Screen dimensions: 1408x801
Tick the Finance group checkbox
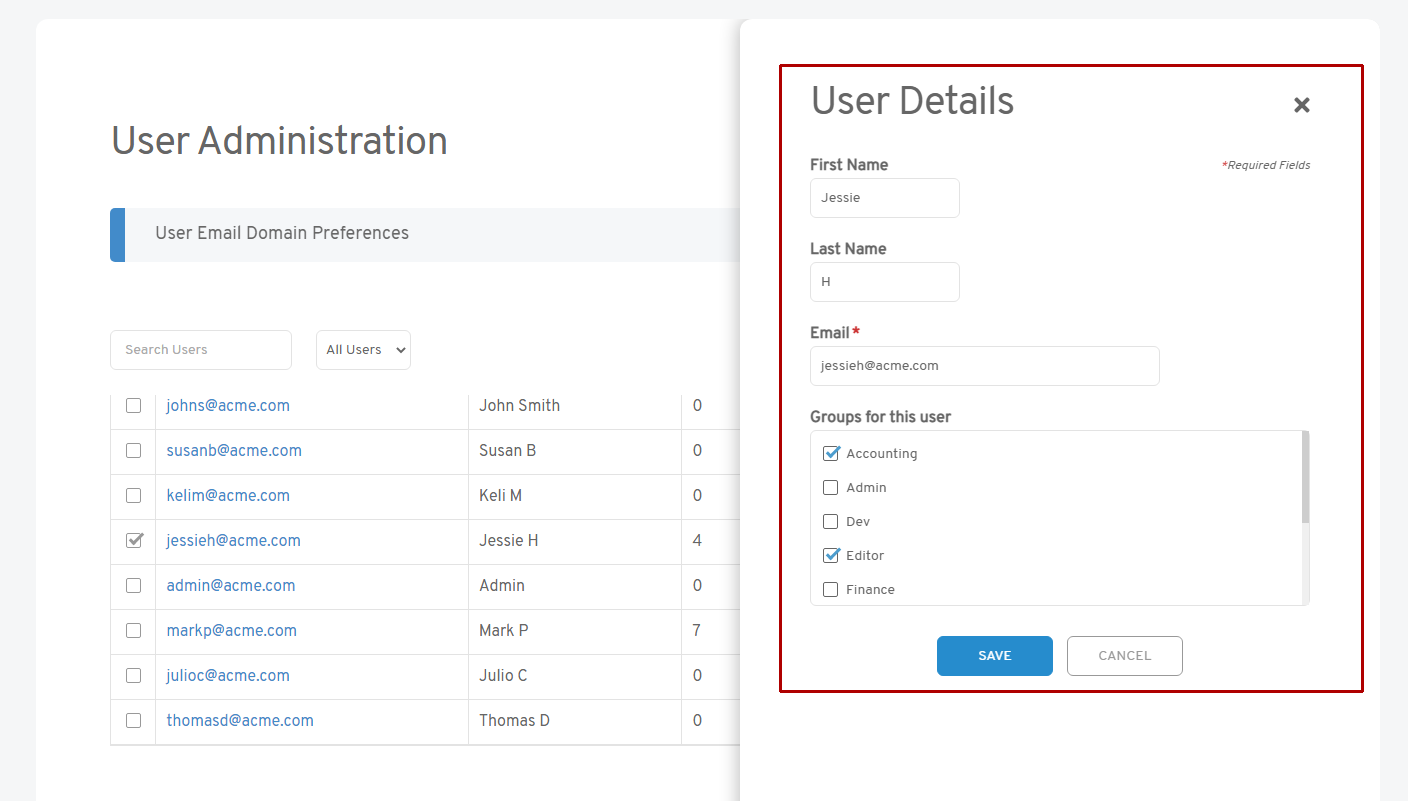(x=830, y=590)
